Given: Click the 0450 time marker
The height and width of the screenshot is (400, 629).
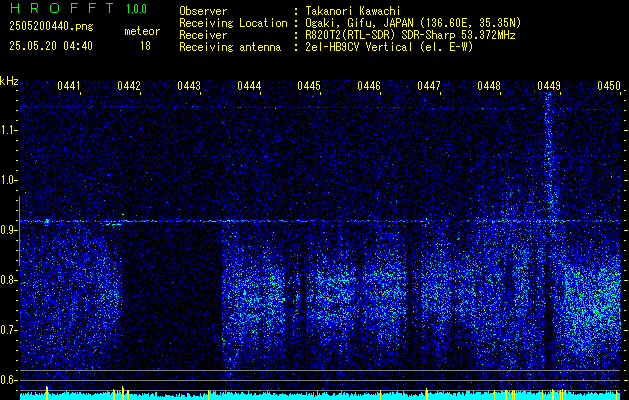Looking at the screenshot, I should pos(609,85).
